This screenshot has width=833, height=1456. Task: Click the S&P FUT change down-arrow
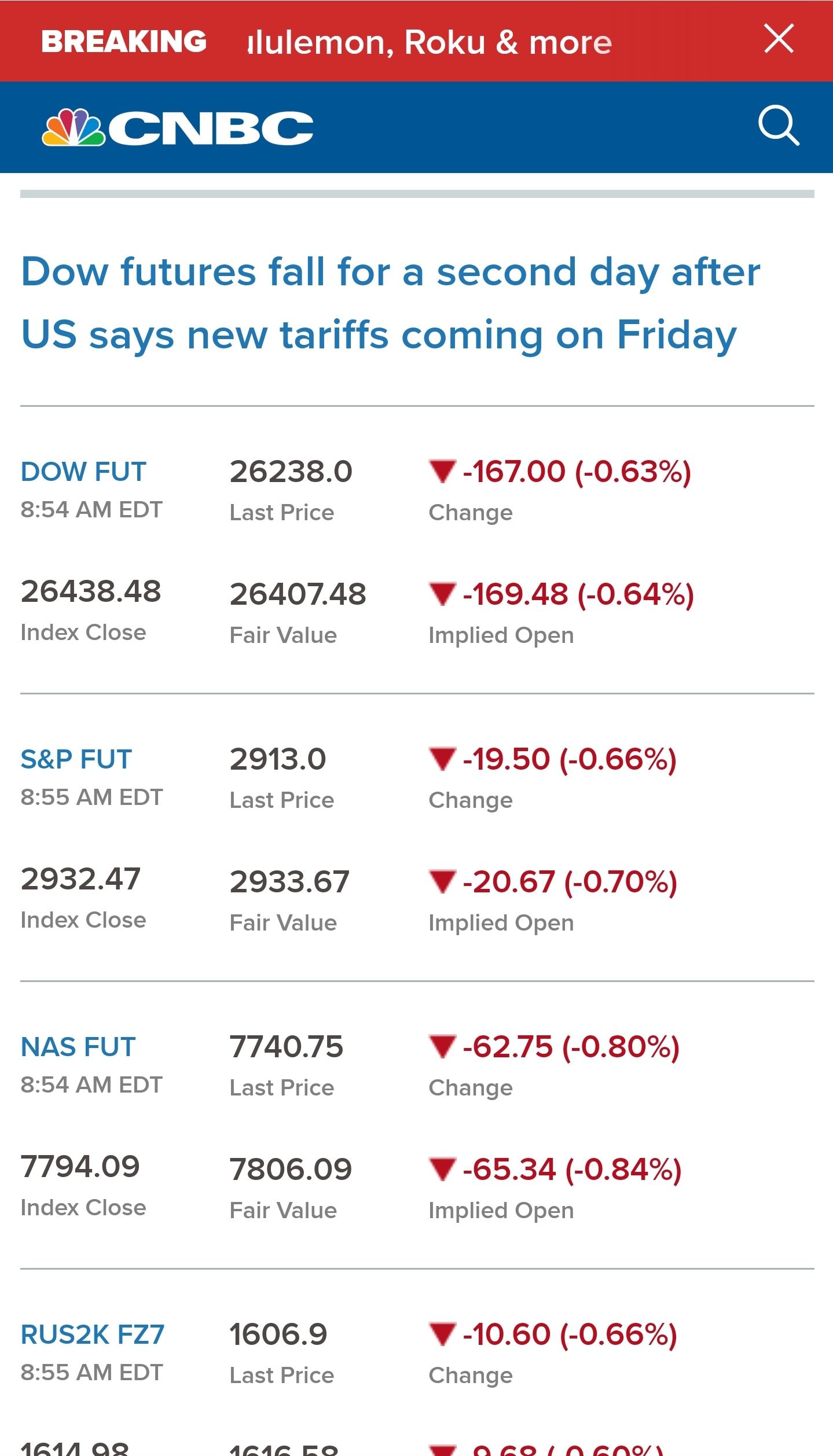click(x=443, y=759)
